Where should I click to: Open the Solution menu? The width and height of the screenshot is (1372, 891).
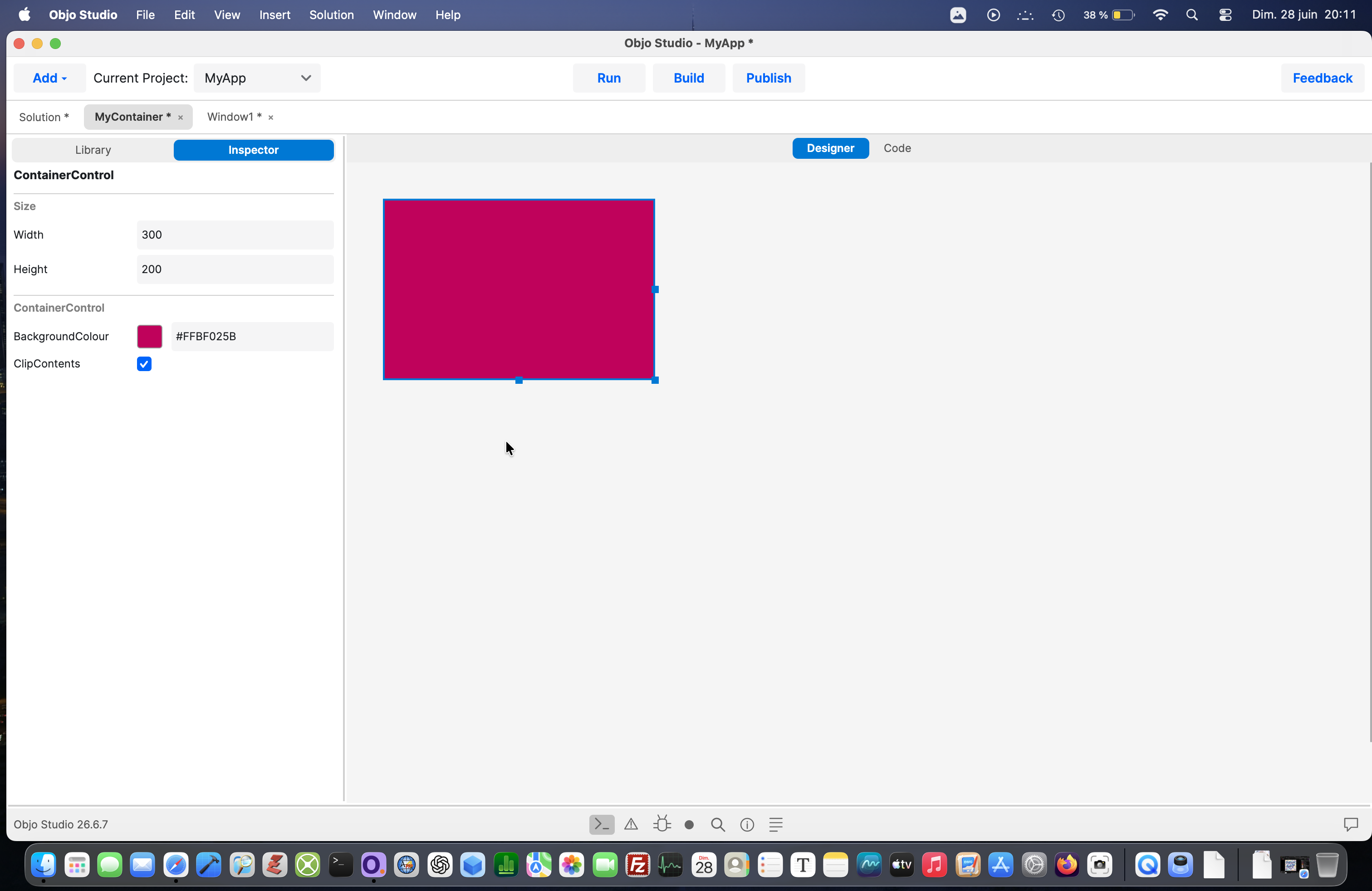pos(332,15)
